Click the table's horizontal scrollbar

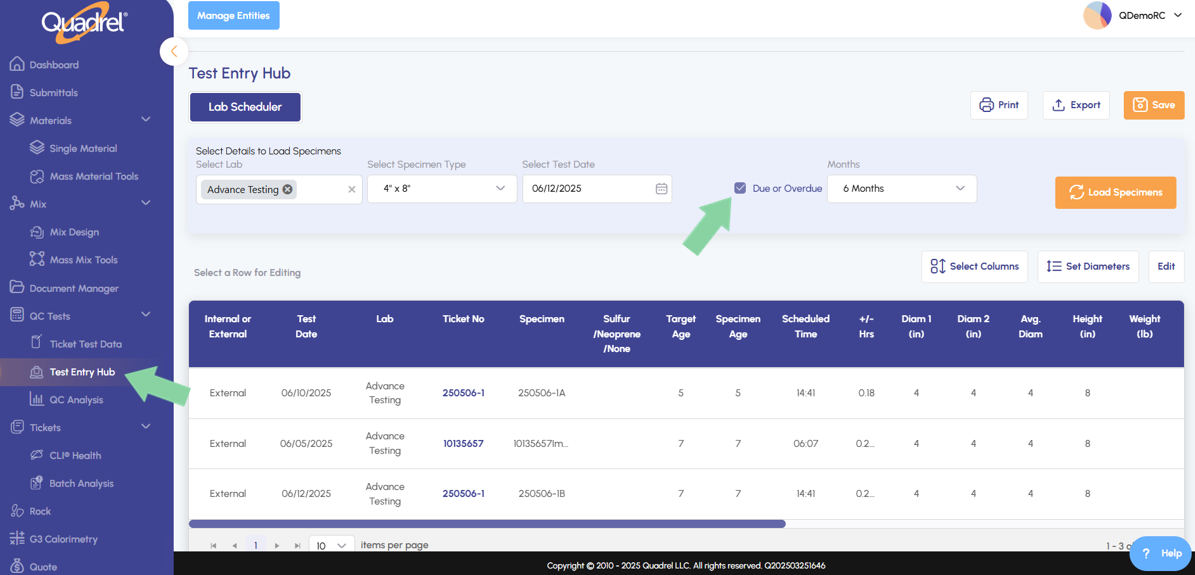tap(487, 524)
